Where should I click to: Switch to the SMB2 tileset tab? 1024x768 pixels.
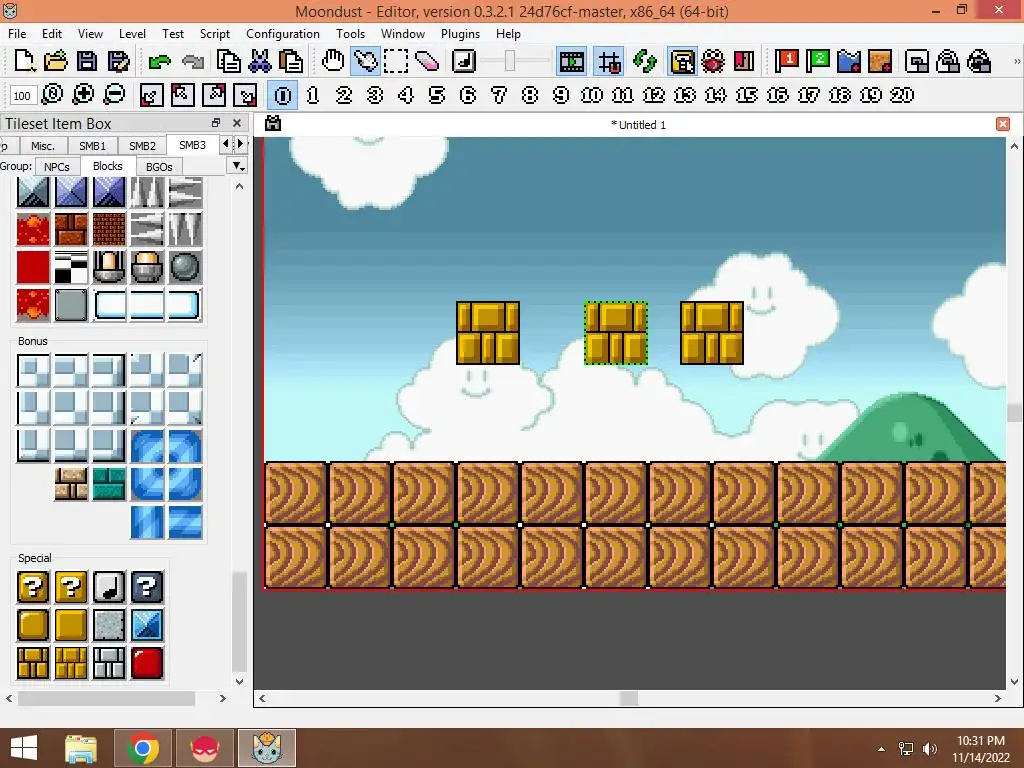(x=142, y=146)
